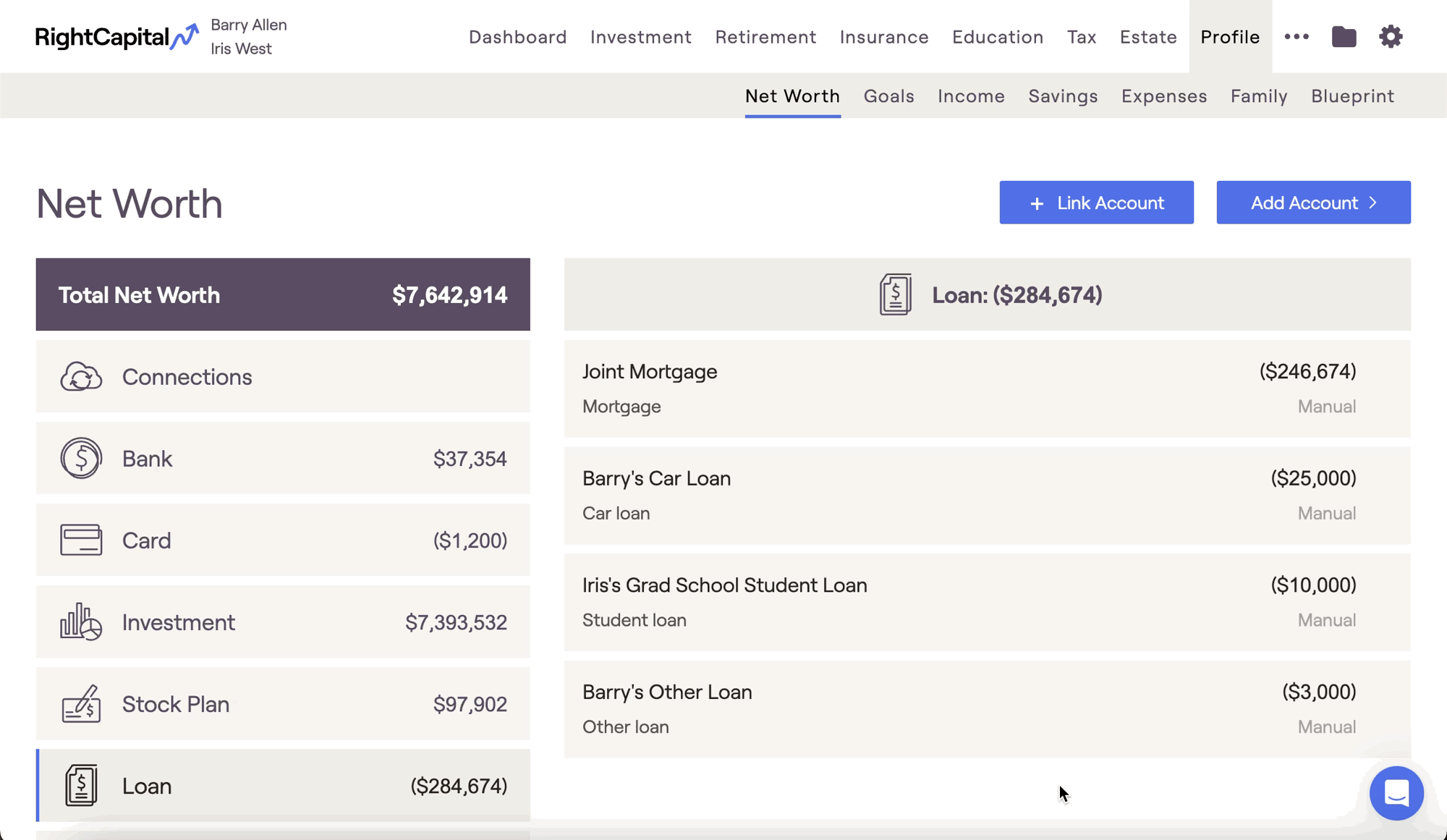Click the Bank dollar coin icon
The width and height of the screenshot is (1447, 840).
pos(81,458)
